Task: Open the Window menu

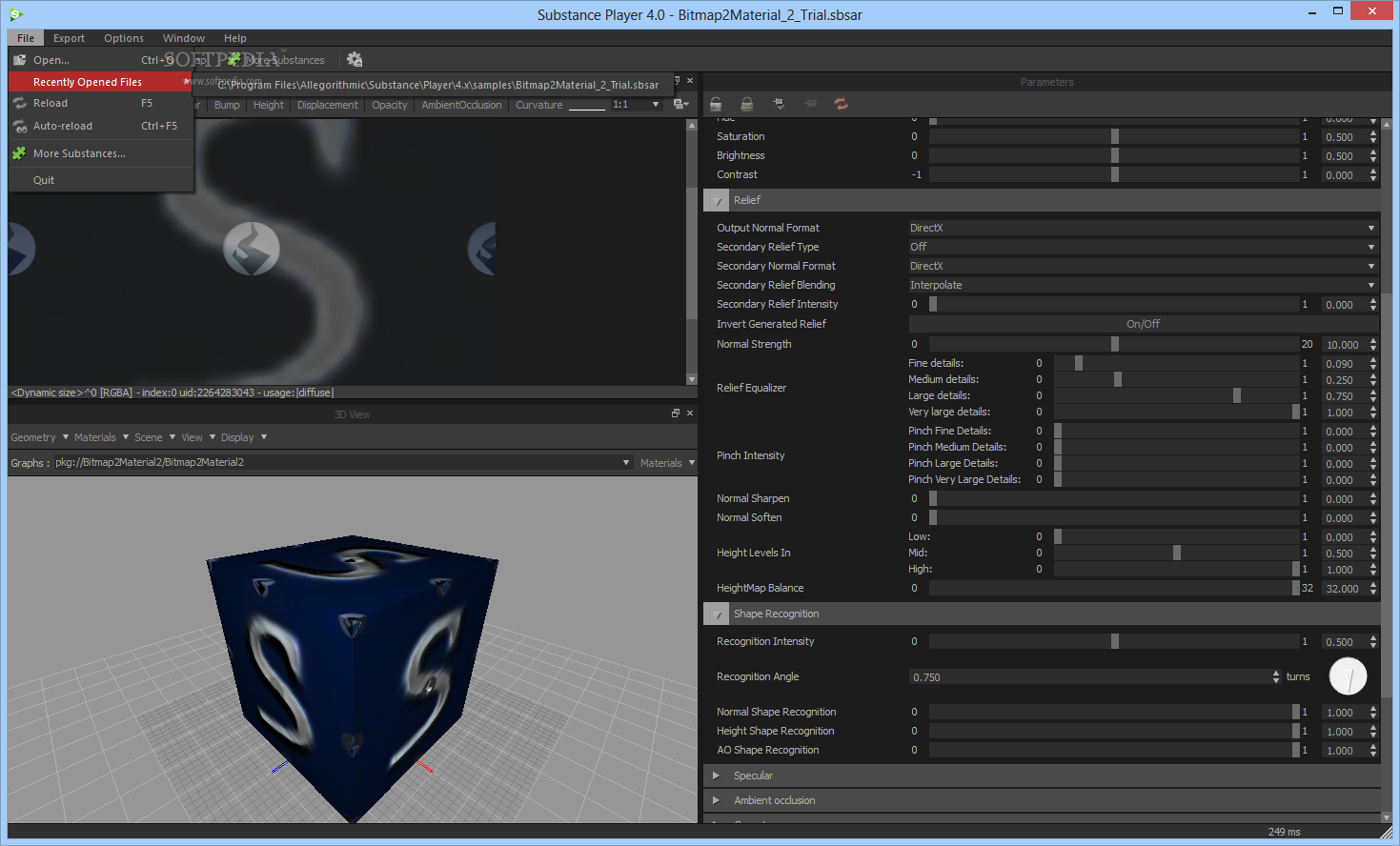Action: 184,38
